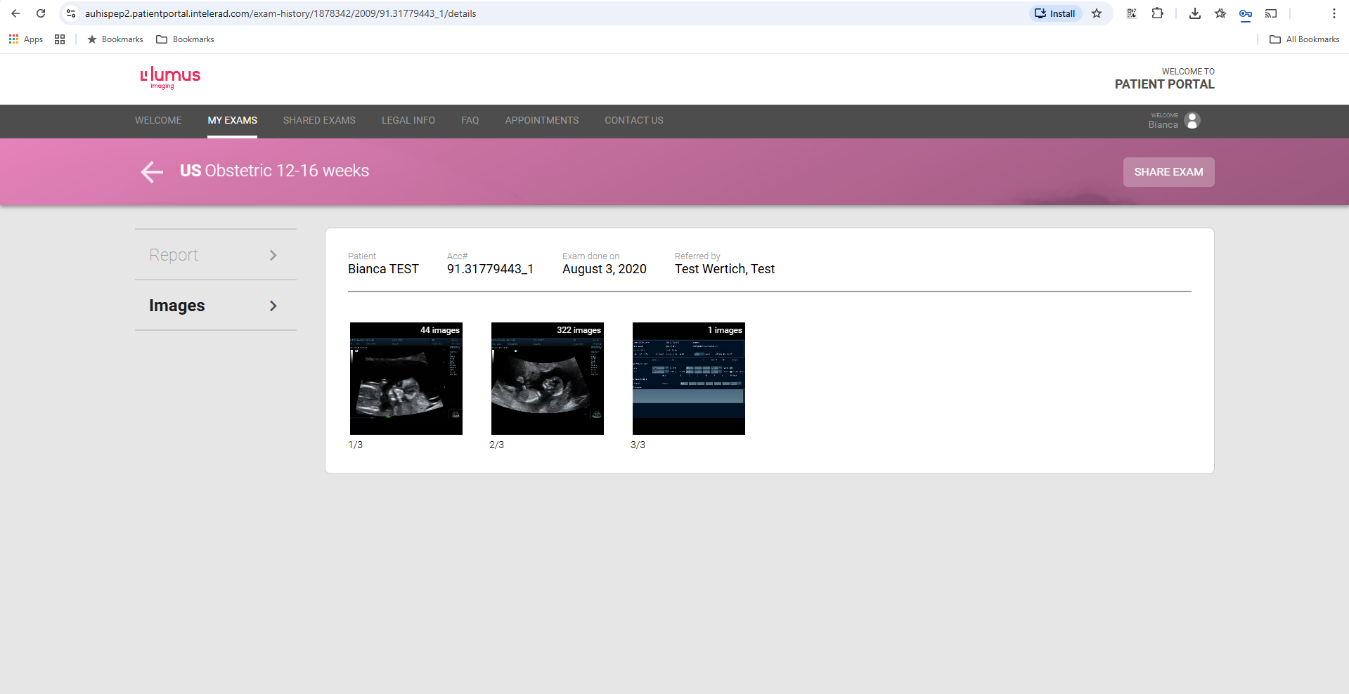This screenshot has width=1349, height=694.
Task: Open the 44 images ultrasound thumbnail
Action: 406,378
